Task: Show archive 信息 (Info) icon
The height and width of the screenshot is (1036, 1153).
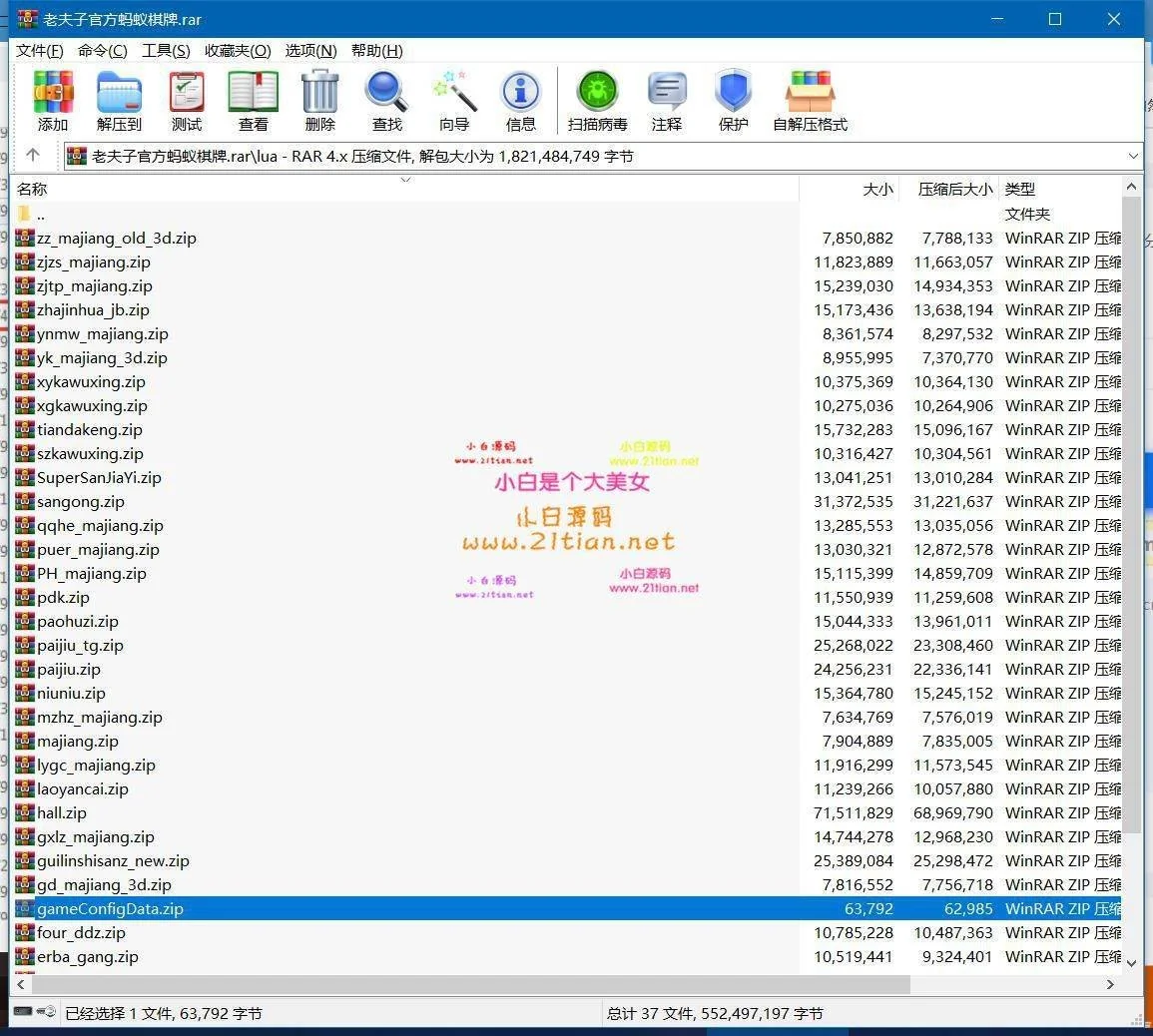Action: [520, 101]
